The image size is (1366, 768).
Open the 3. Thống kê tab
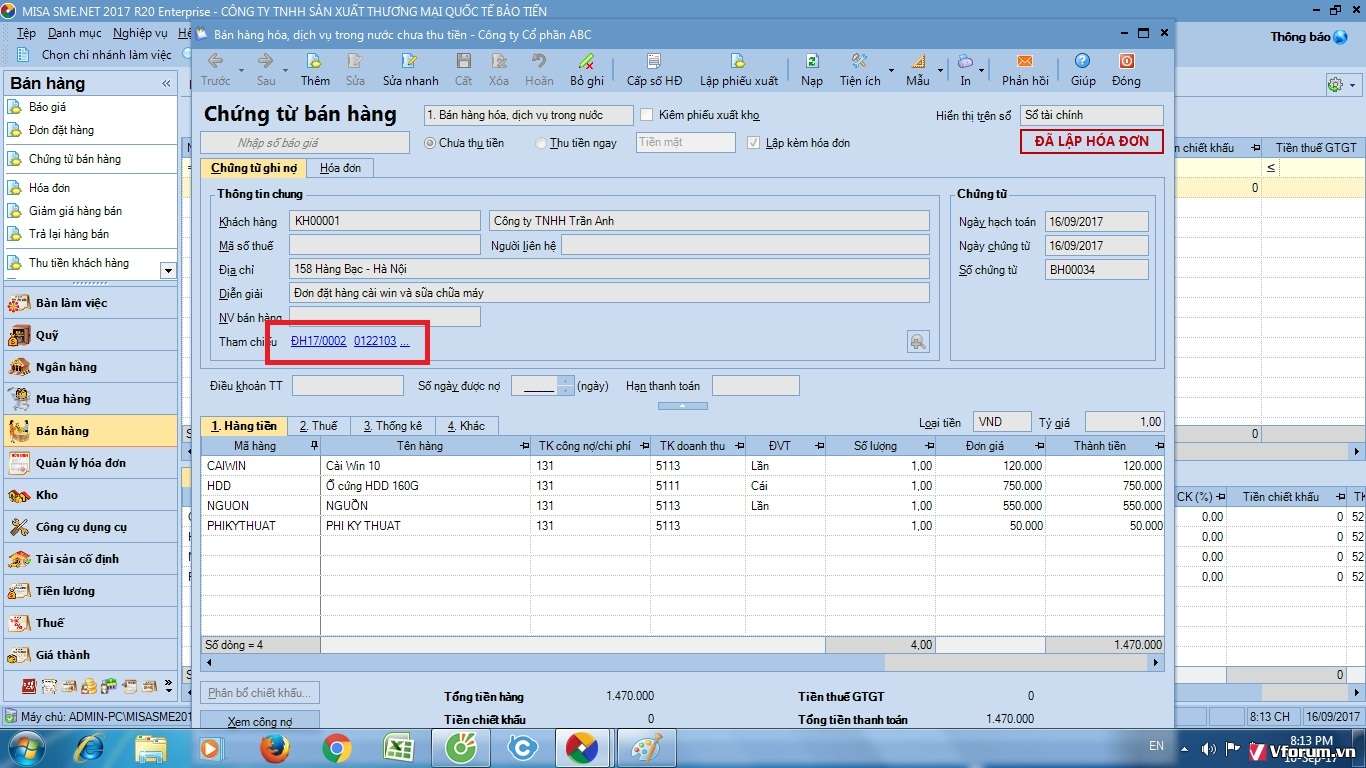coord(392,426)
